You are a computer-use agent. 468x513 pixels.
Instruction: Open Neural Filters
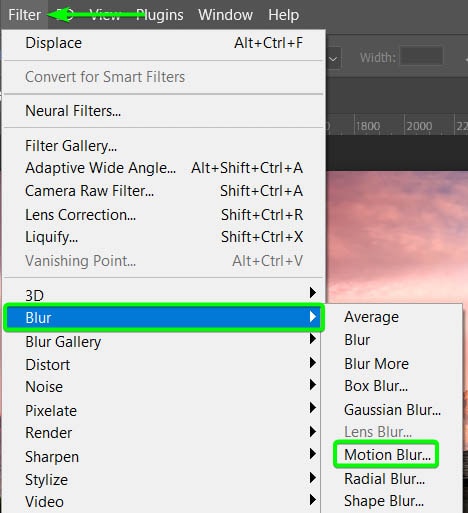coord(163,111)
